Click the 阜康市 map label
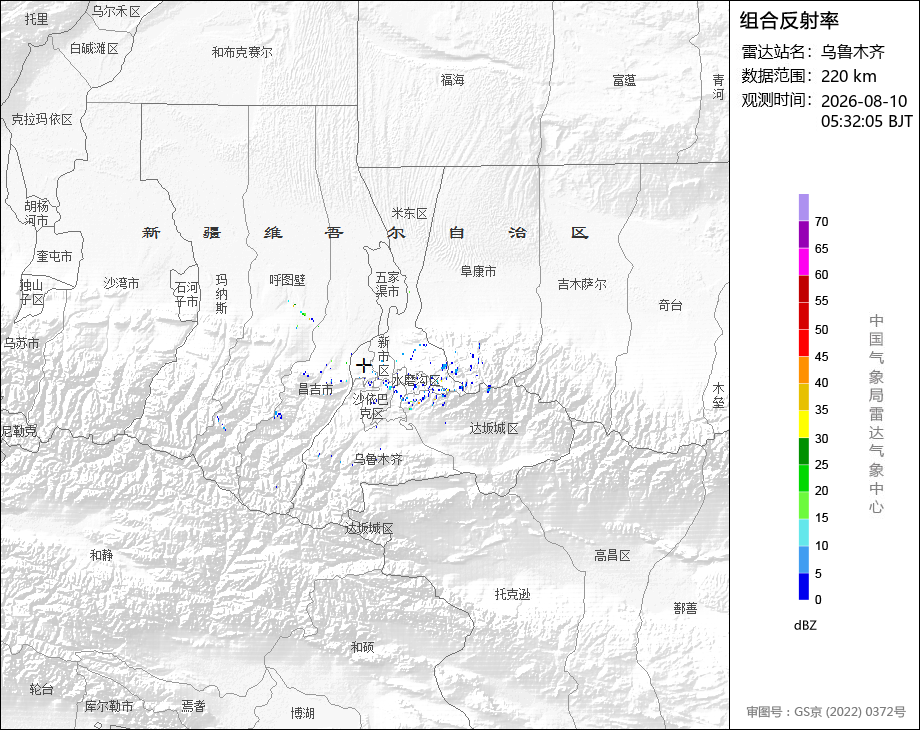 point(478,271)
